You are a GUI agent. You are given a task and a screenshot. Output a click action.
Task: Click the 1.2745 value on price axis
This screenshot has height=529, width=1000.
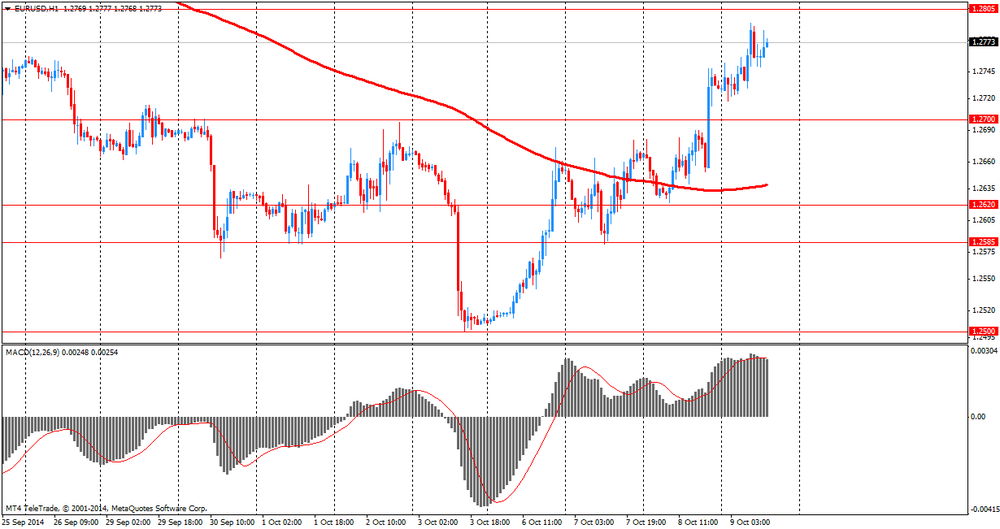982,71
